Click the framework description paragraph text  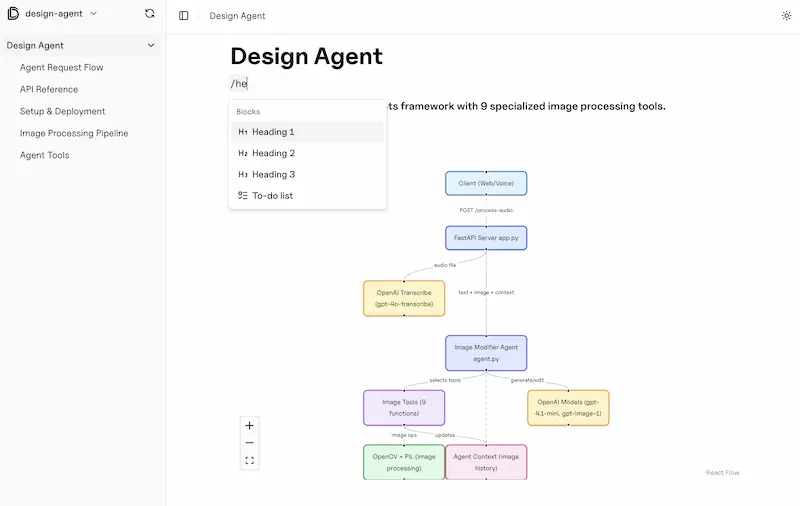(526, 106)
